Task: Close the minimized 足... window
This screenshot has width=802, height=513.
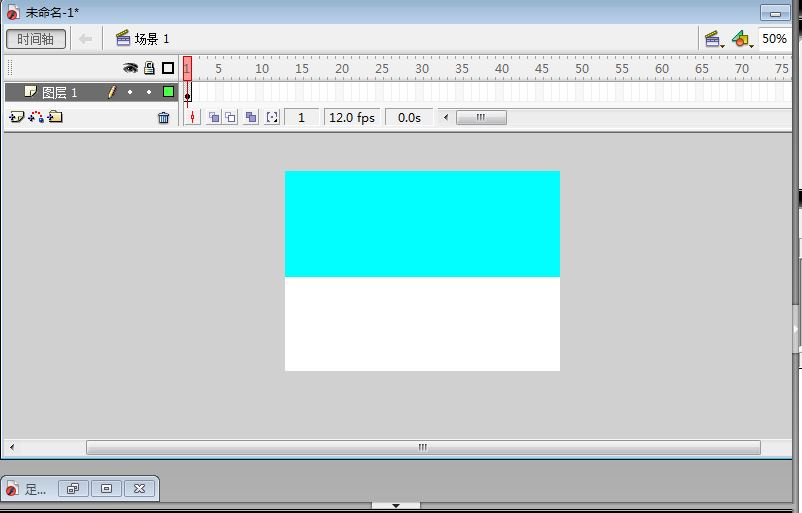Action: [139, 489]
